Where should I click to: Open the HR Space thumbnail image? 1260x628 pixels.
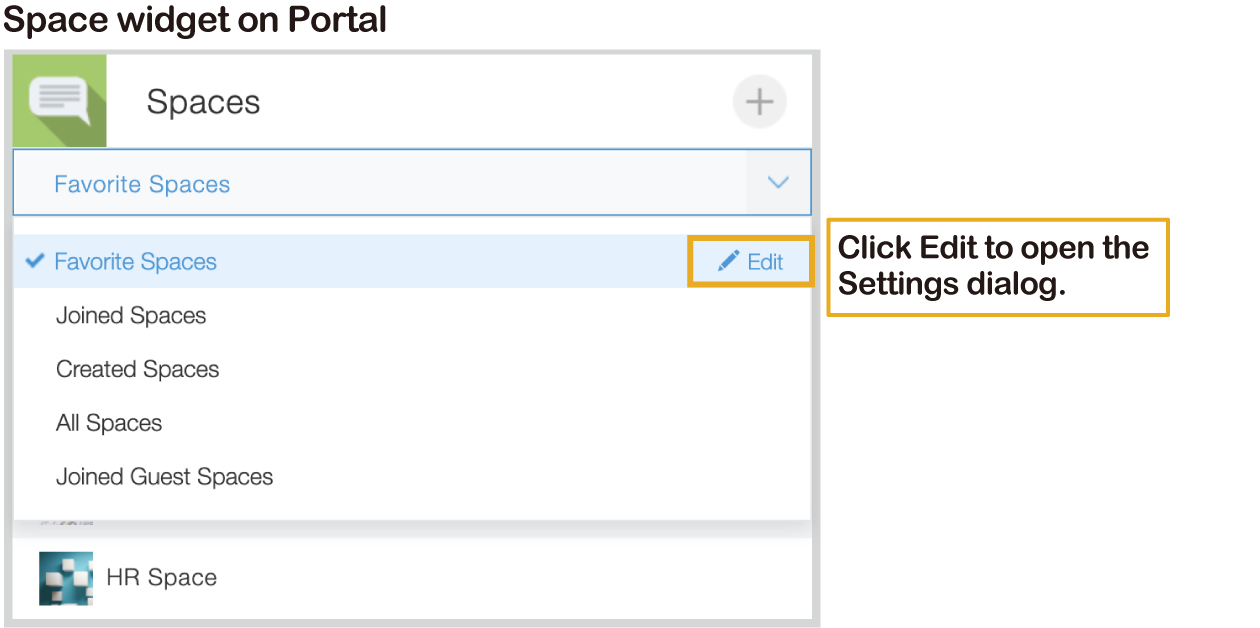tap(66, 578)
